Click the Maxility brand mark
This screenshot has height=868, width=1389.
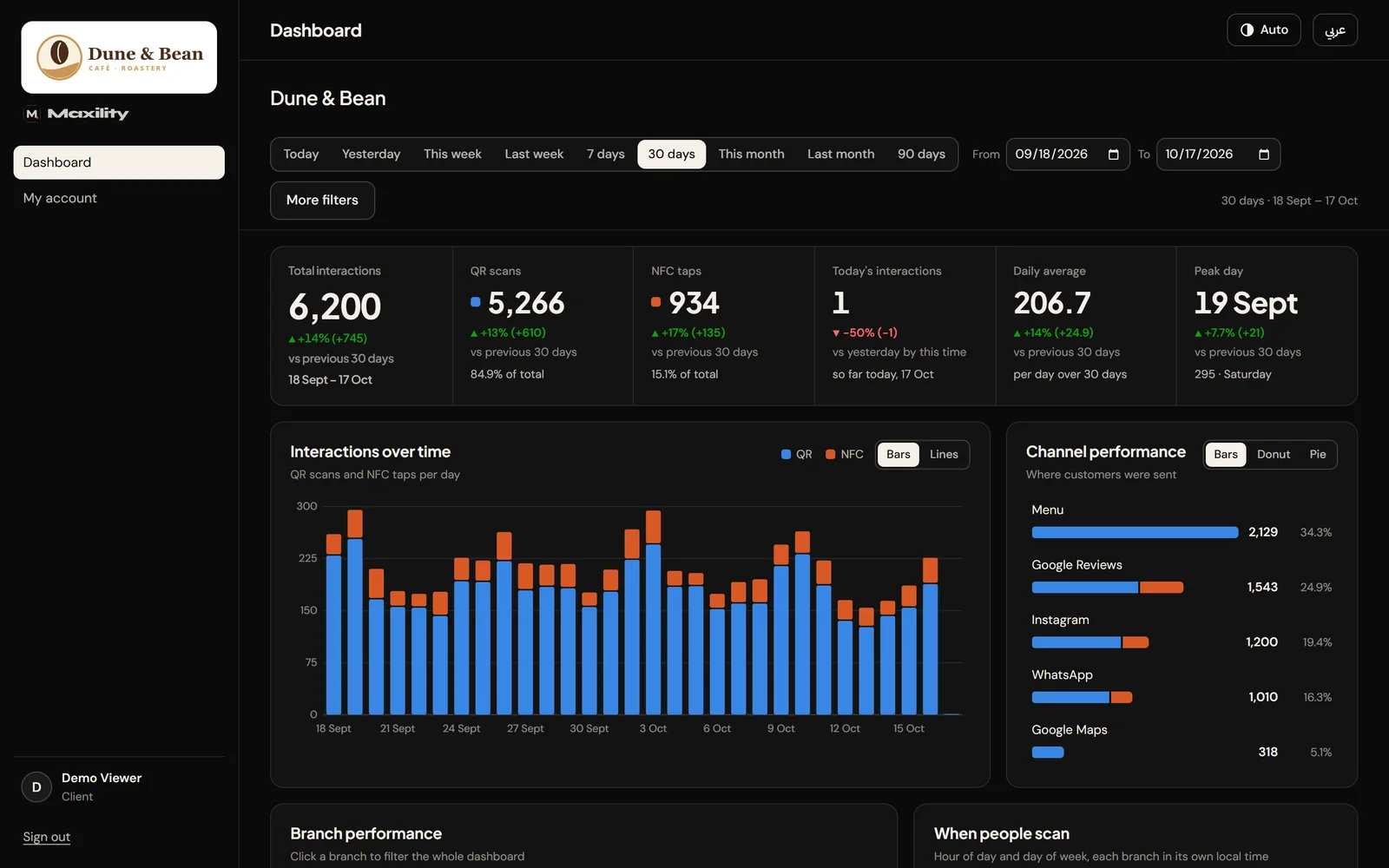point(76,114)
